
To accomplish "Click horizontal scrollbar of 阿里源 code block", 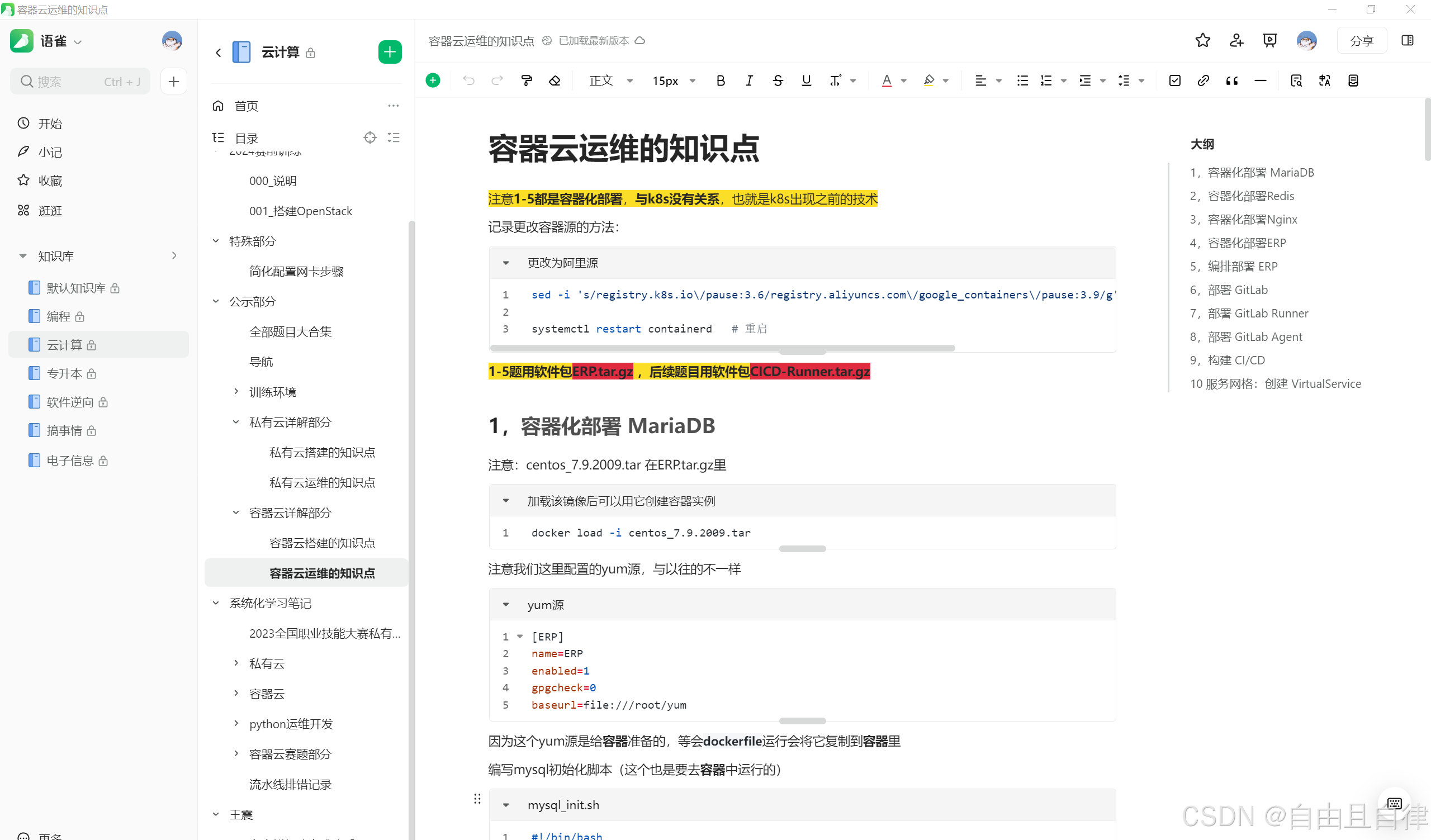I will pos(722,348).
